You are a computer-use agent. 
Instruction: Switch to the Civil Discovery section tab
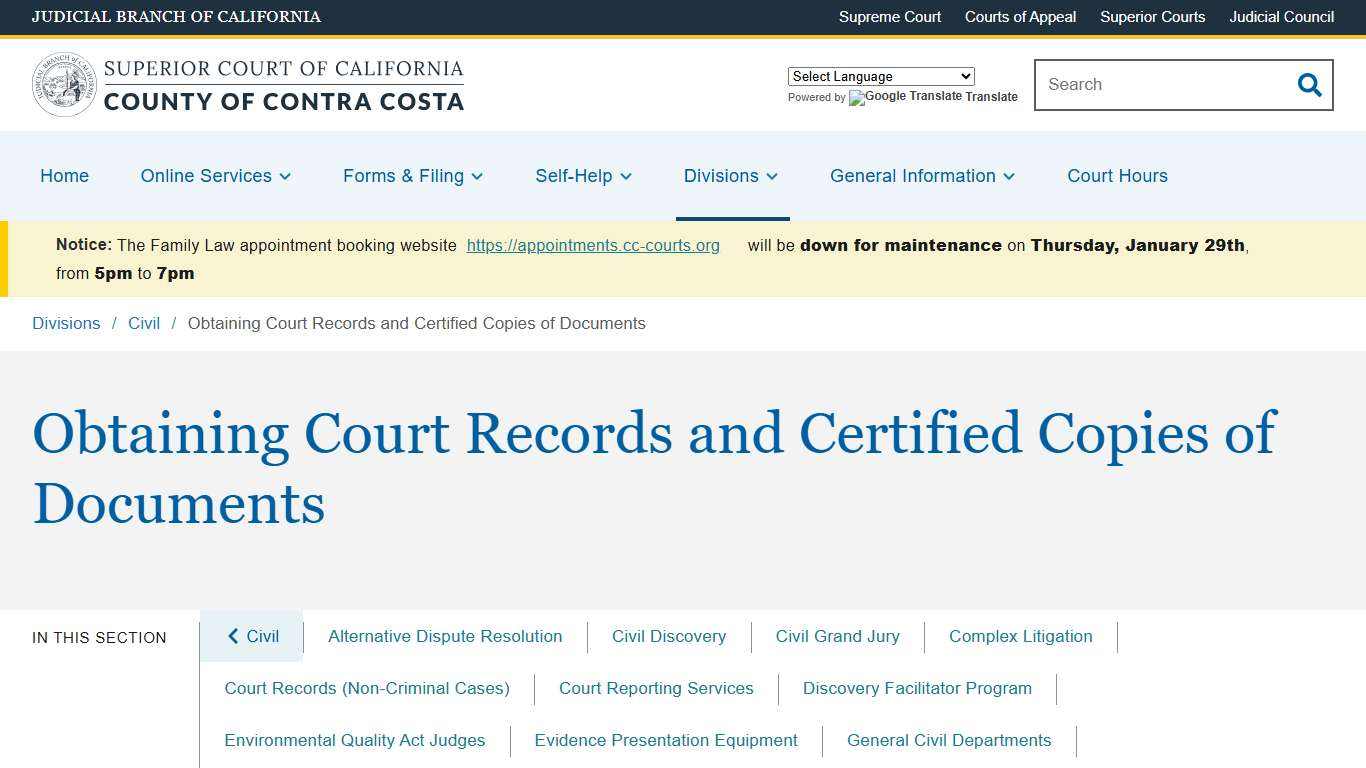point(669,636)
